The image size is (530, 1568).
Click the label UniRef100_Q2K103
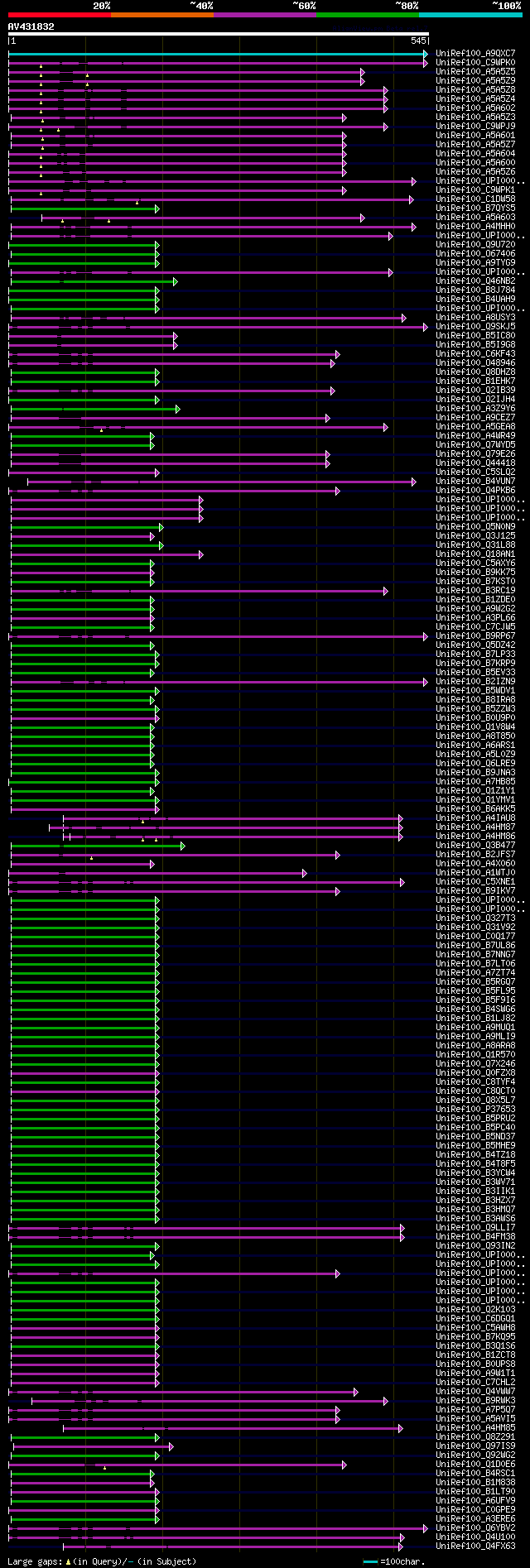pyautogui.click(x=475, y=1310)
